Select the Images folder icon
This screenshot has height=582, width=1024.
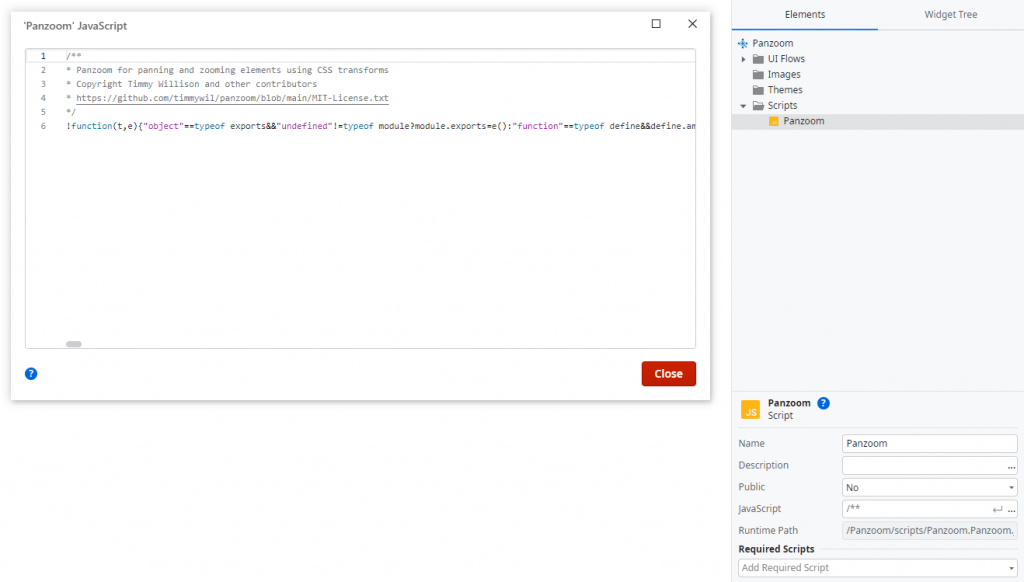point(758,75)
